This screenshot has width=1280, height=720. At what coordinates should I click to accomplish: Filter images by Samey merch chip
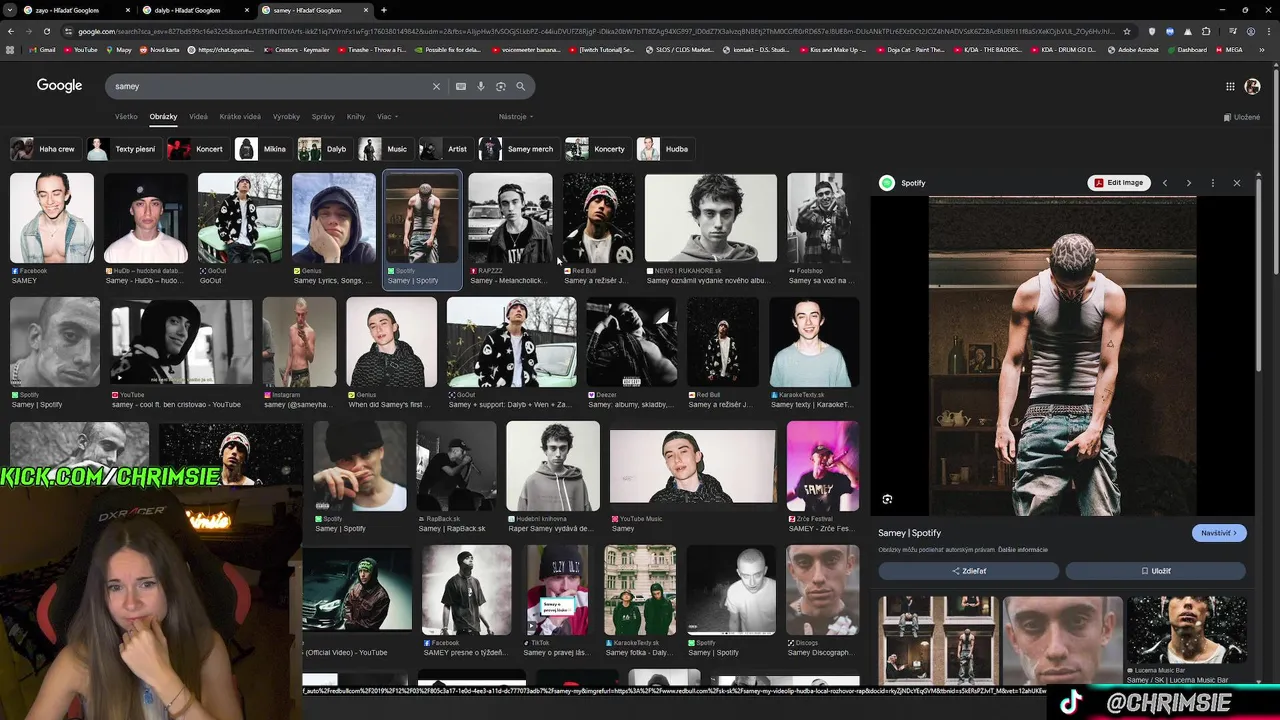pyautogui.click(x=518, y=149)
